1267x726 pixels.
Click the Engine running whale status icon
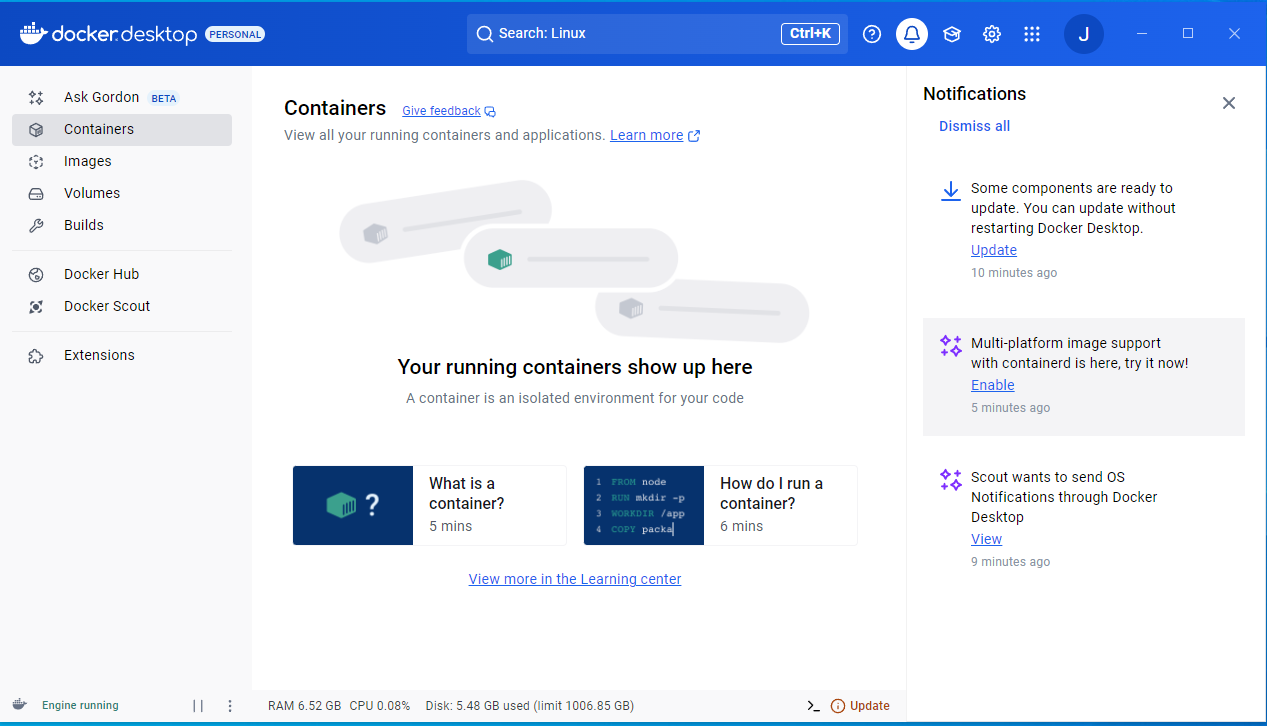click(x=19, y=705)
